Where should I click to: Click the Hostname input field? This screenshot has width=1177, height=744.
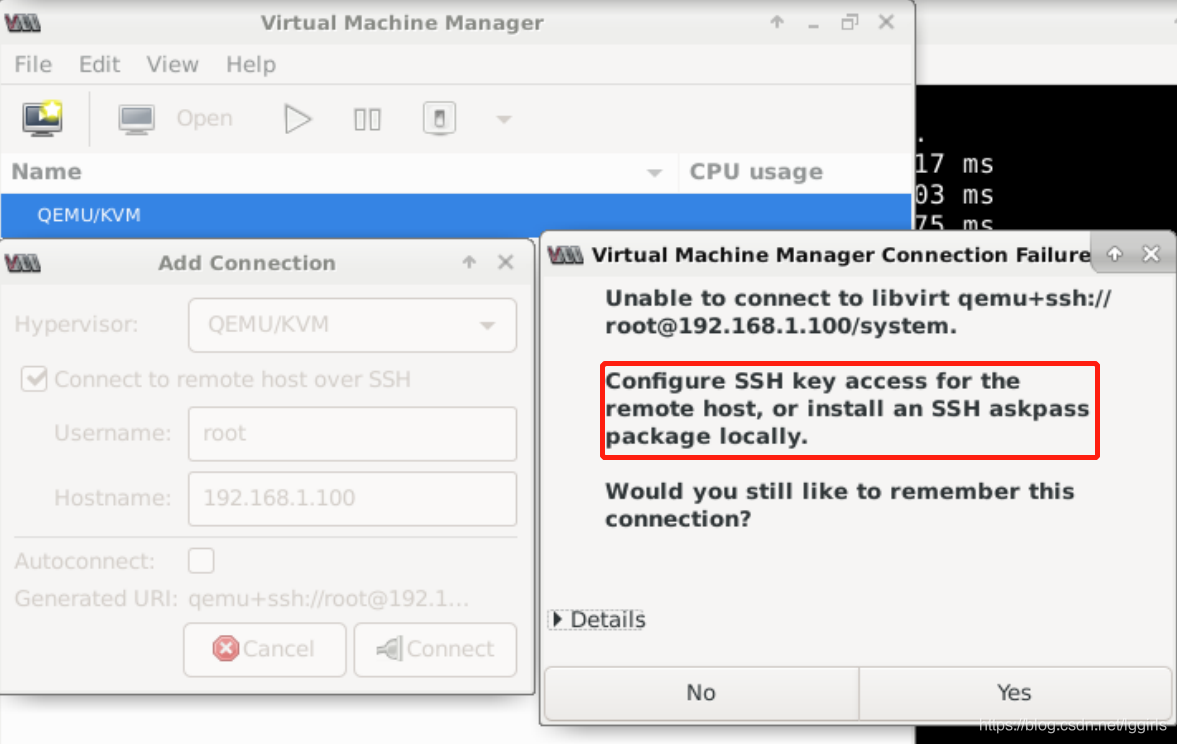(352, 499)
